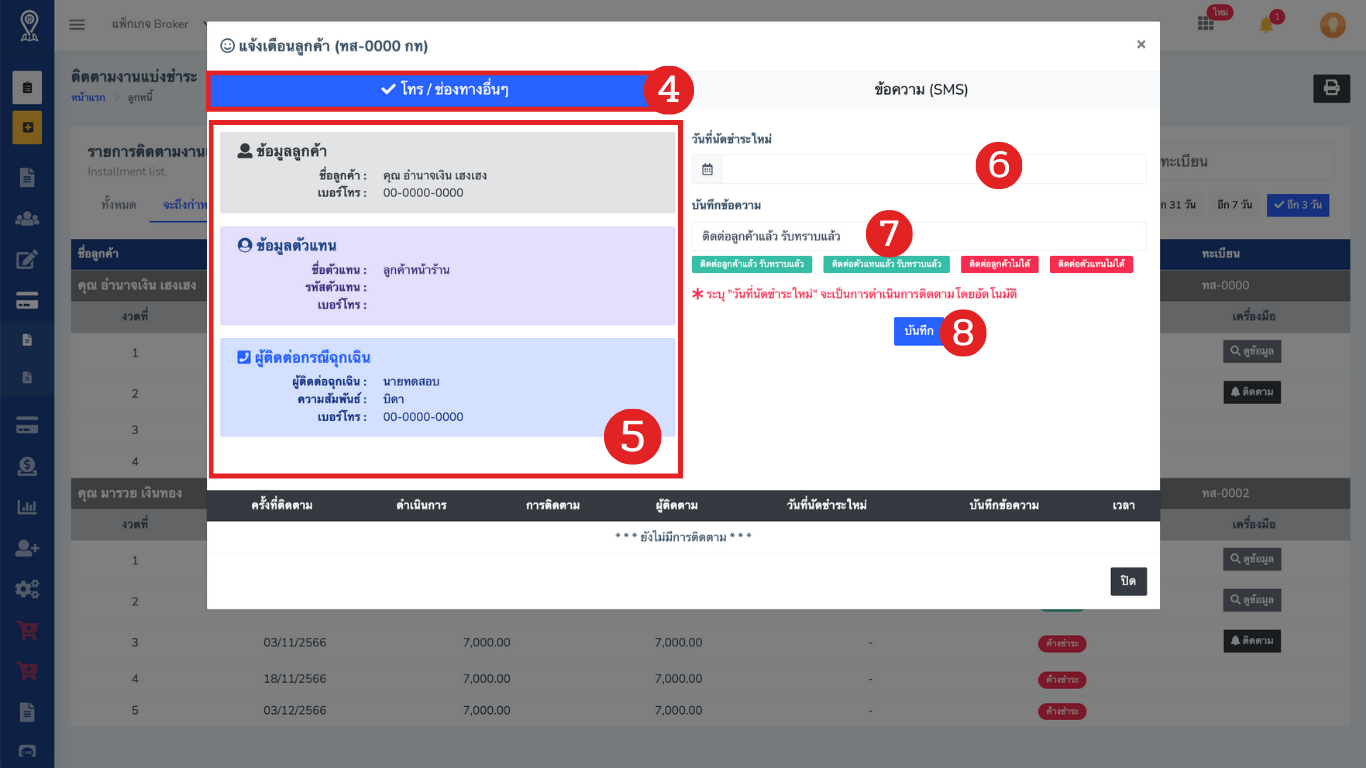The image size is (1366, 768).
Task: Click the ผู้ติดตาม column header
Action: coord(677,505)
